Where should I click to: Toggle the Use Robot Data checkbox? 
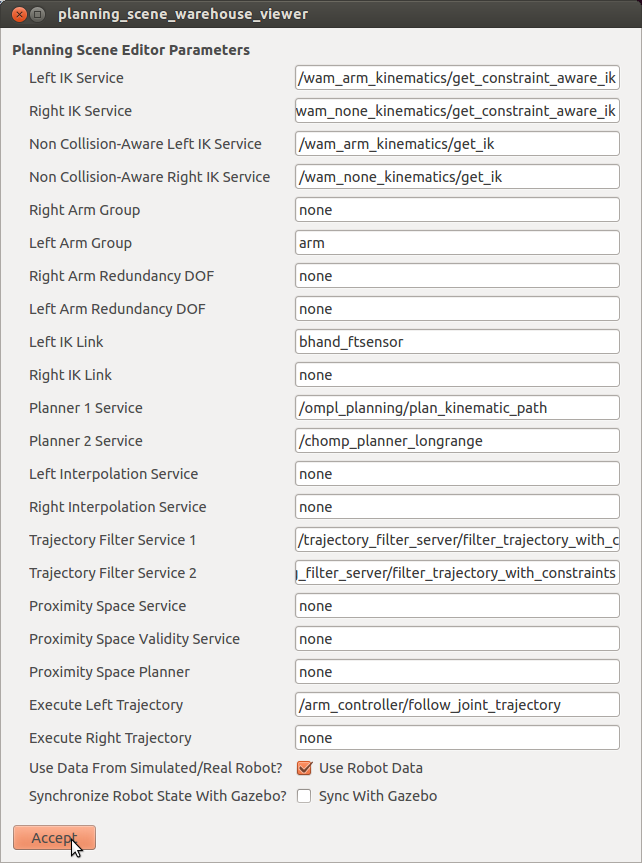(x=304, y=768)
